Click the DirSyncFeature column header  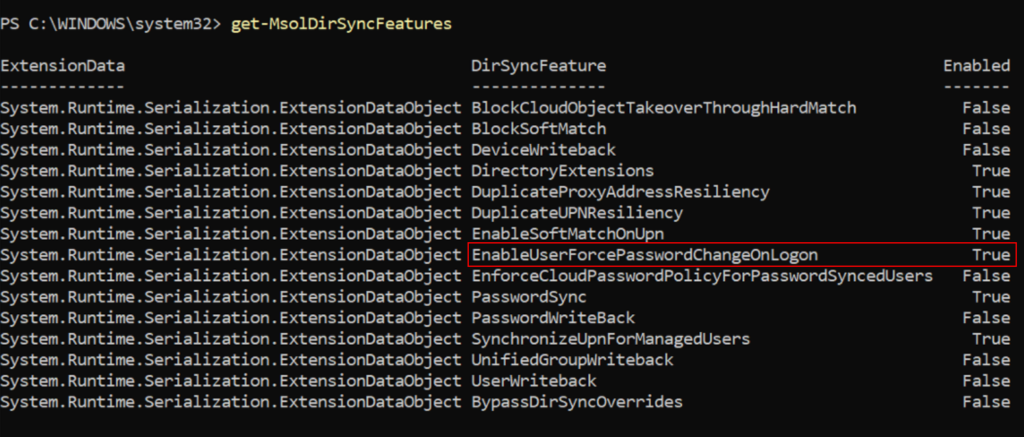click(538, 65)
